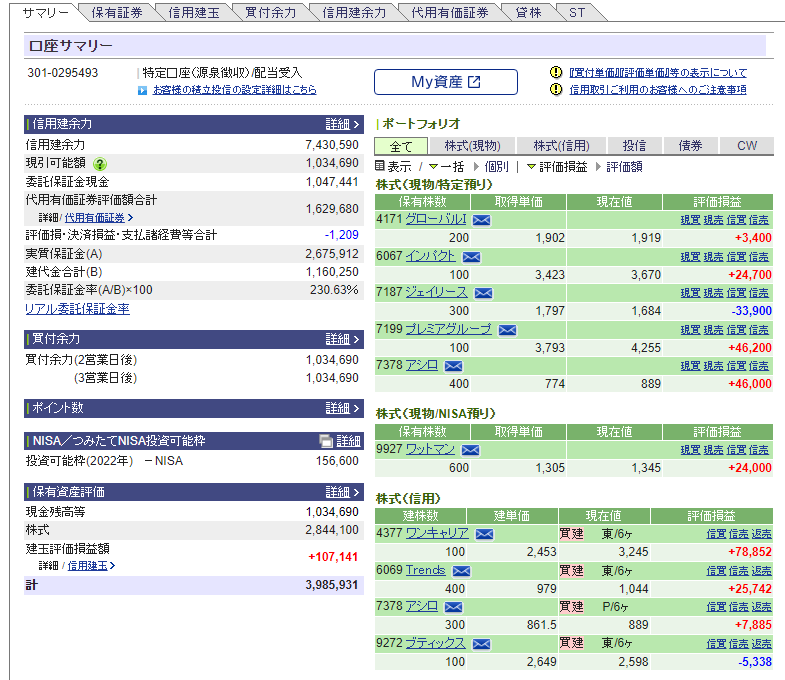Click 信買 for 7187 ジェイリース

736,293
